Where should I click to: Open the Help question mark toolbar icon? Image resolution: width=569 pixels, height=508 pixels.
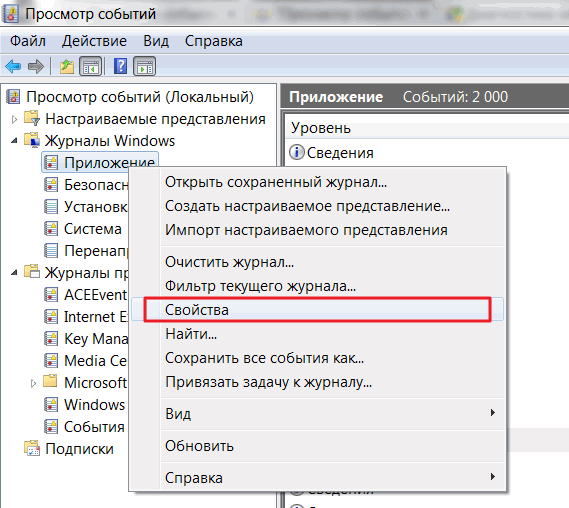[120, 66]
